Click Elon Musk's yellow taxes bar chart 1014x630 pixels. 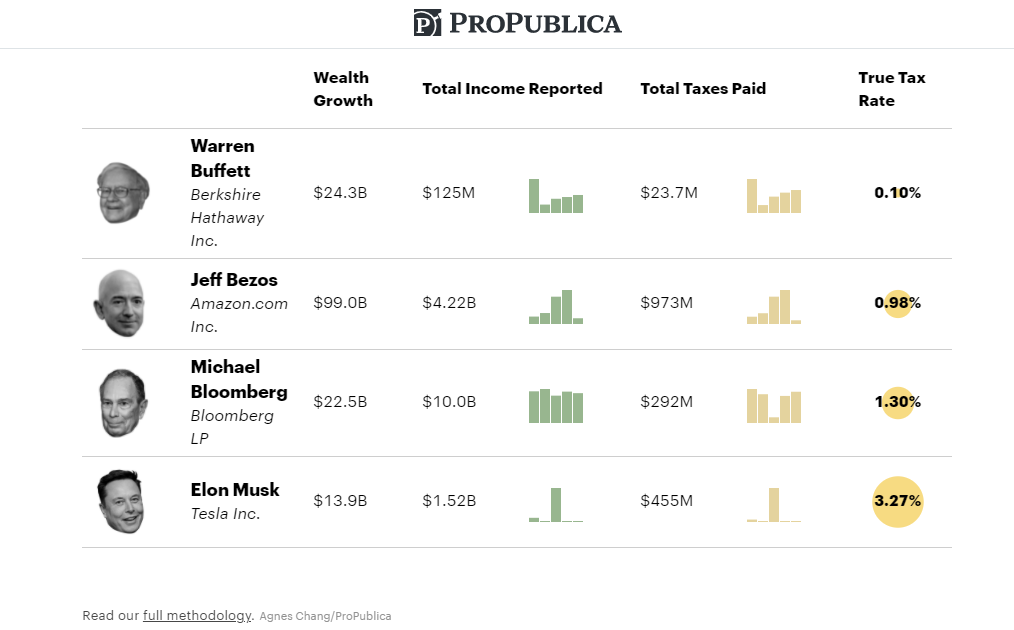[x=773, y=504]
